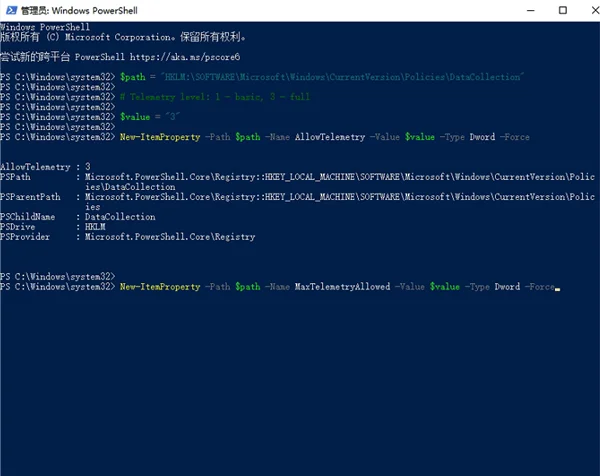Open the PowerShell title bar icon menu
This screenshot has width=600, height=476.
click(x=11, y=10)
